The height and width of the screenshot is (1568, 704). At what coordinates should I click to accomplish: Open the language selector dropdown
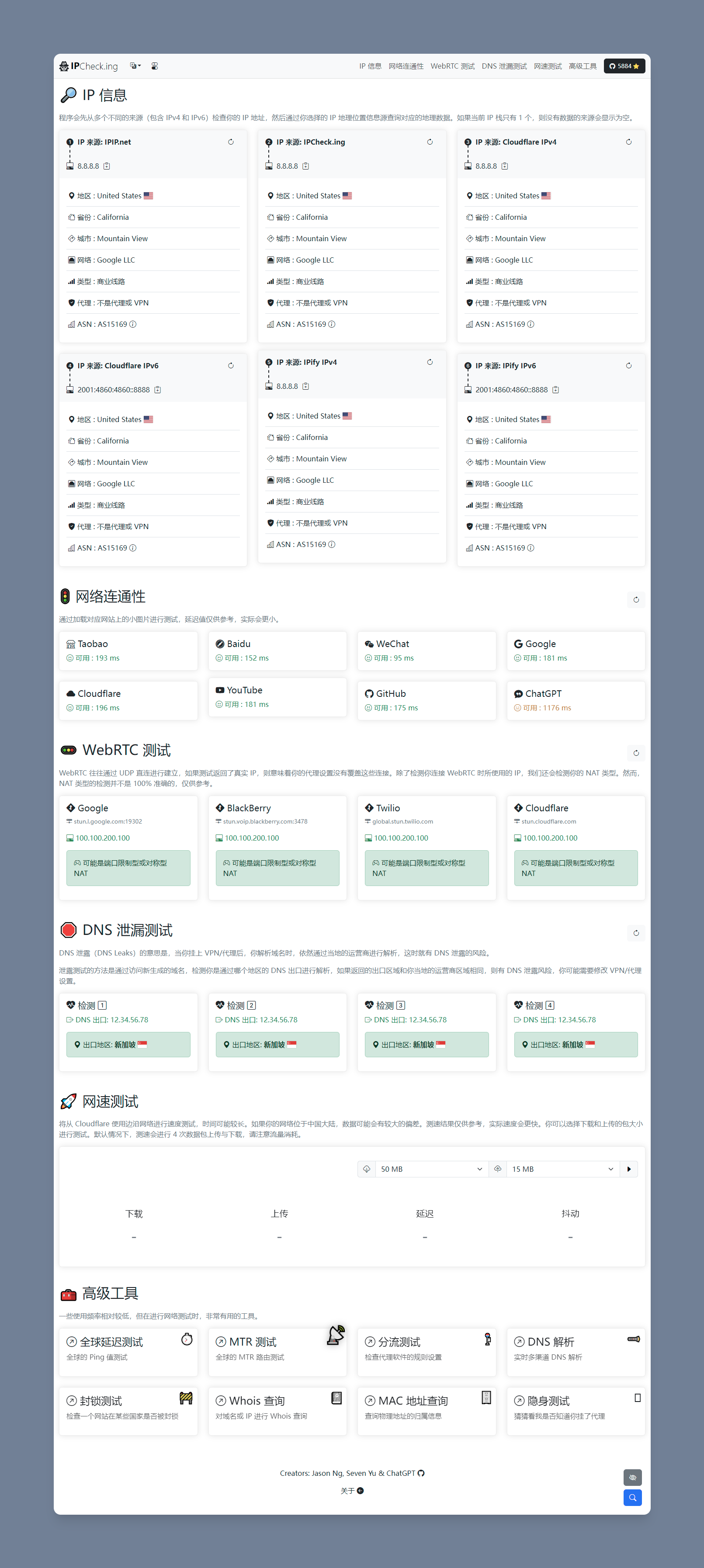click(135, 66)
